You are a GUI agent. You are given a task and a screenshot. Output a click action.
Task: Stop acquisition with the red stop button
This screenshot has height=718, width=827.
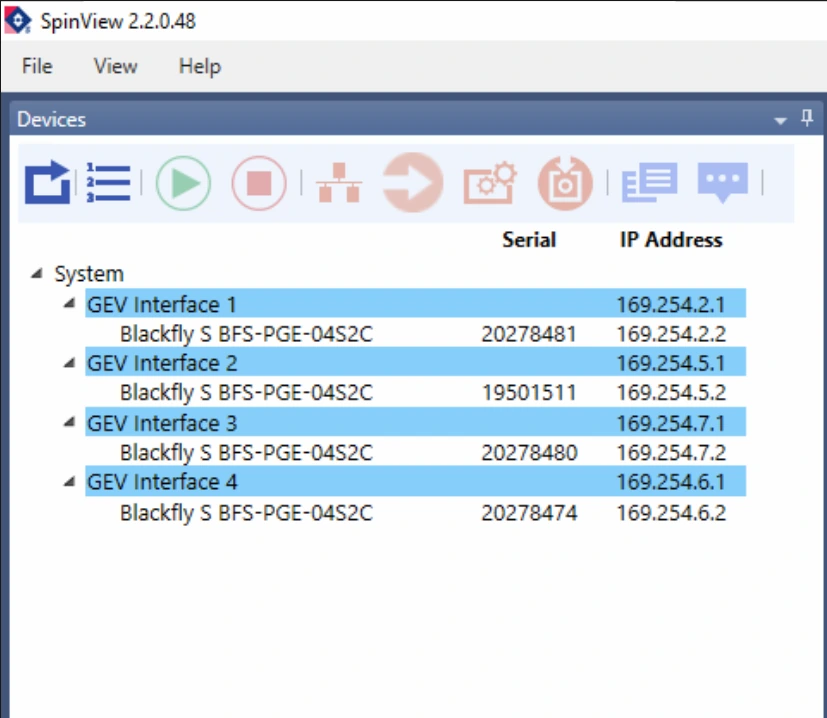click(x=259, y=183)
